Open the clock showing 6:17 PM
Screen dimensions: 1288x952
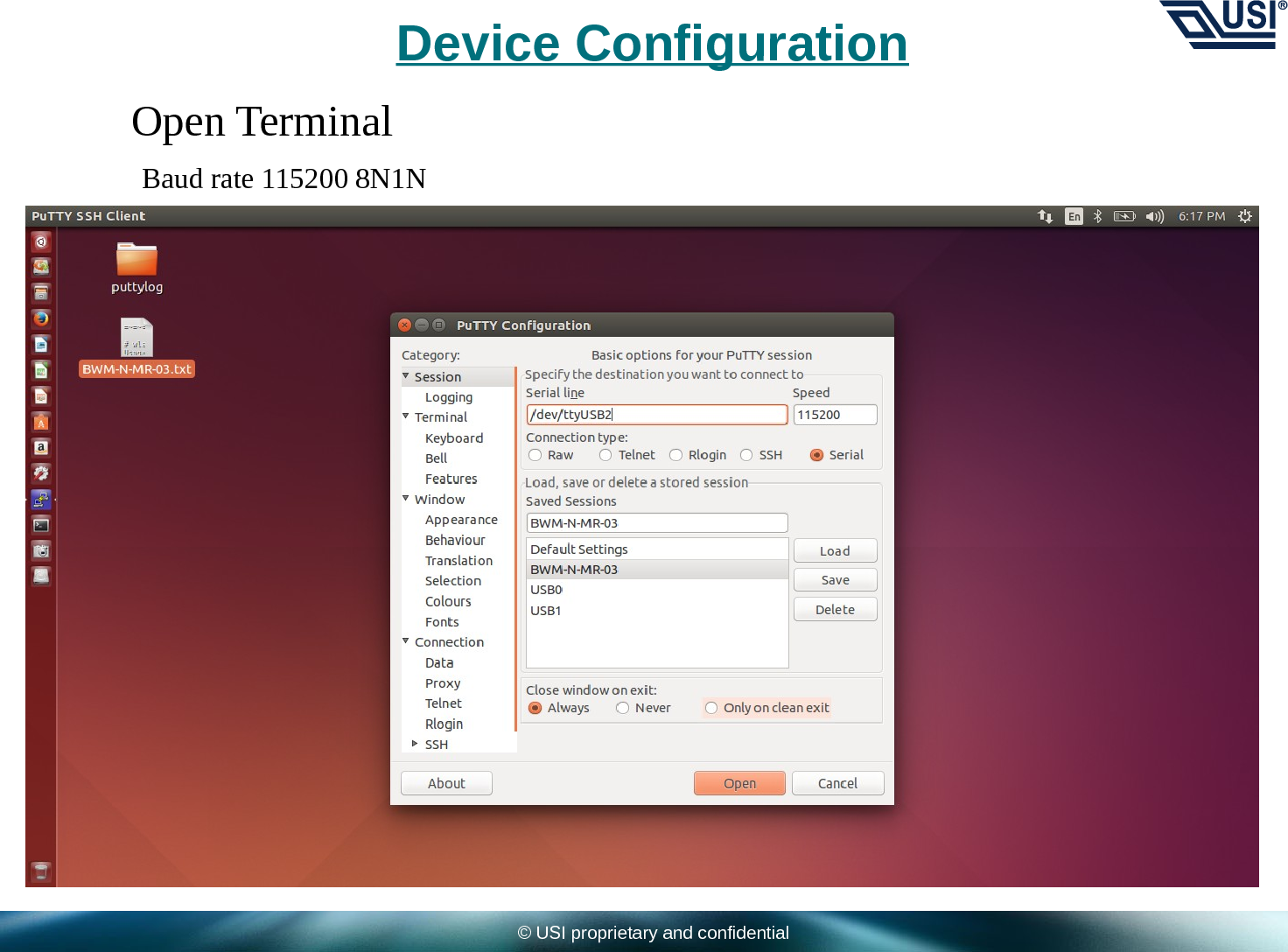click(x=1201, y=216)
